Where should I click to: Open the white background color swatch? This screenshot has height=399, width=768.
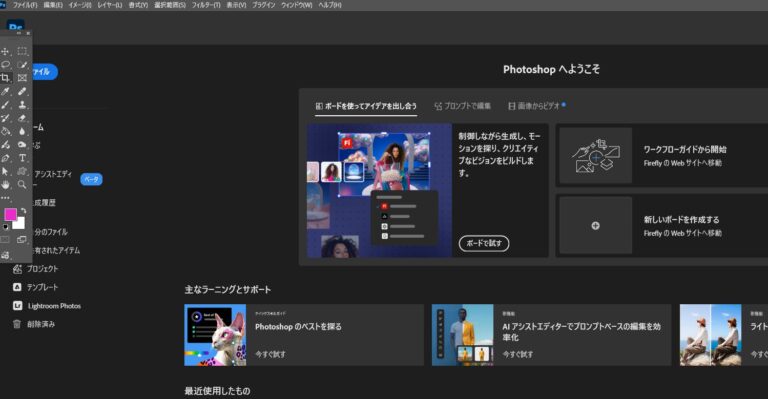pos(20,224)
